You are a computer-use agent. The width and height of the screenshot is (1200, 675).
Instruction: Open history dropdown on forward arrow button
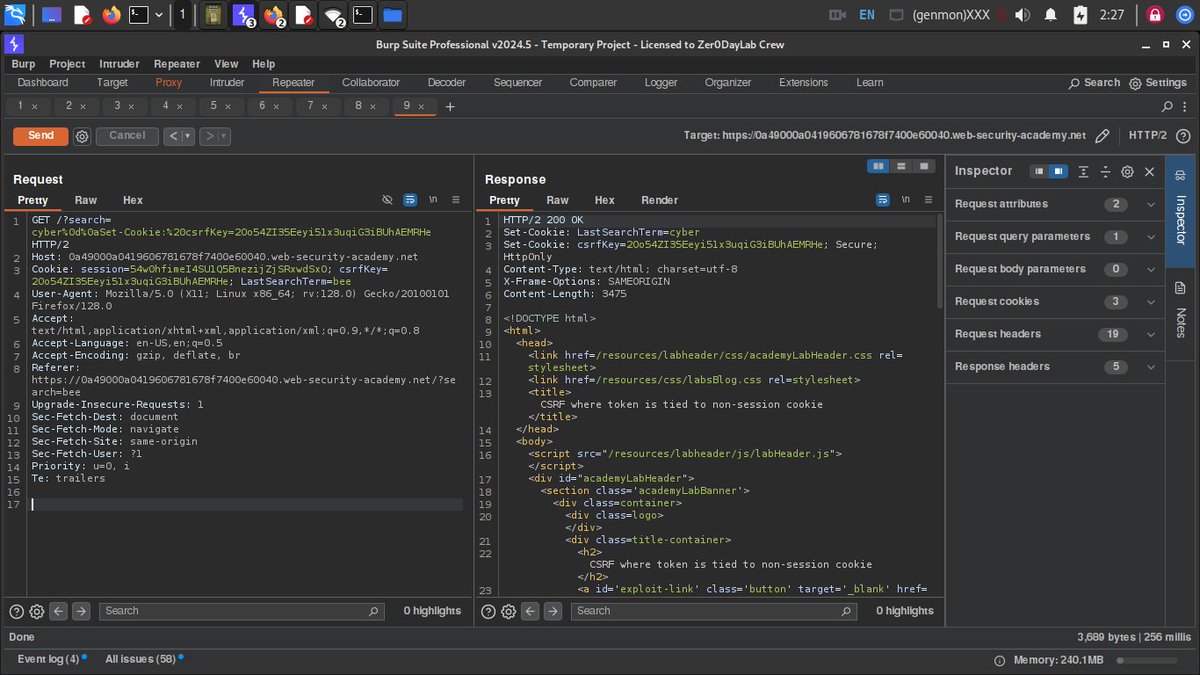[x=225, y=136]
